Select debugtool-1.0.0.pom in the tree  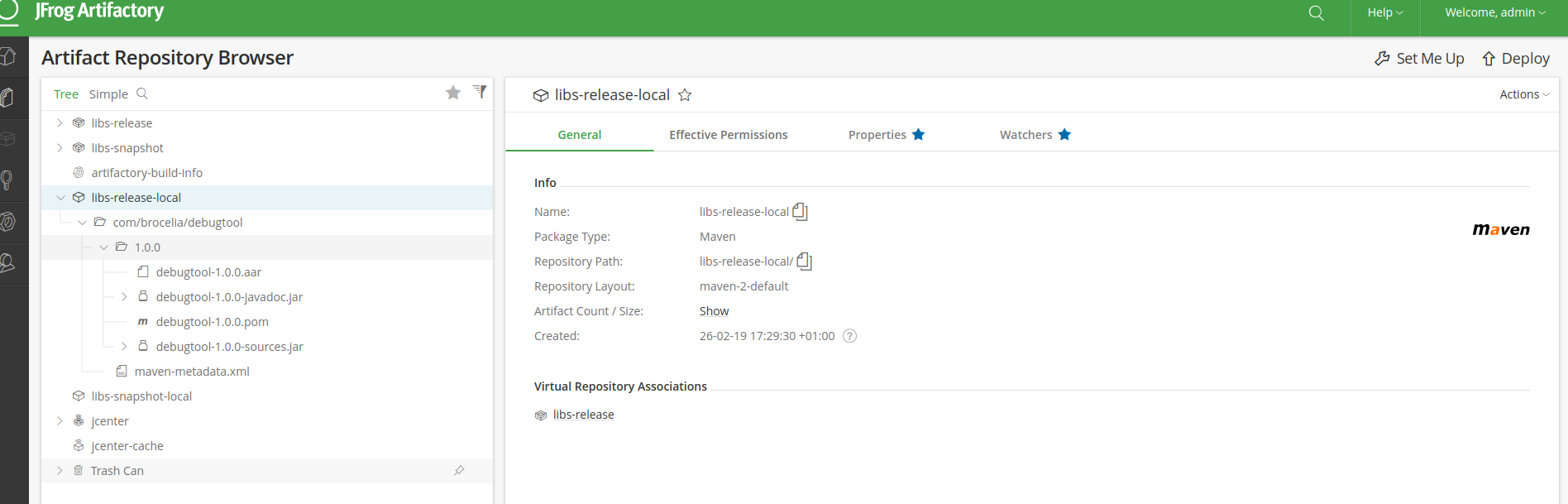[x=213, y=321]
